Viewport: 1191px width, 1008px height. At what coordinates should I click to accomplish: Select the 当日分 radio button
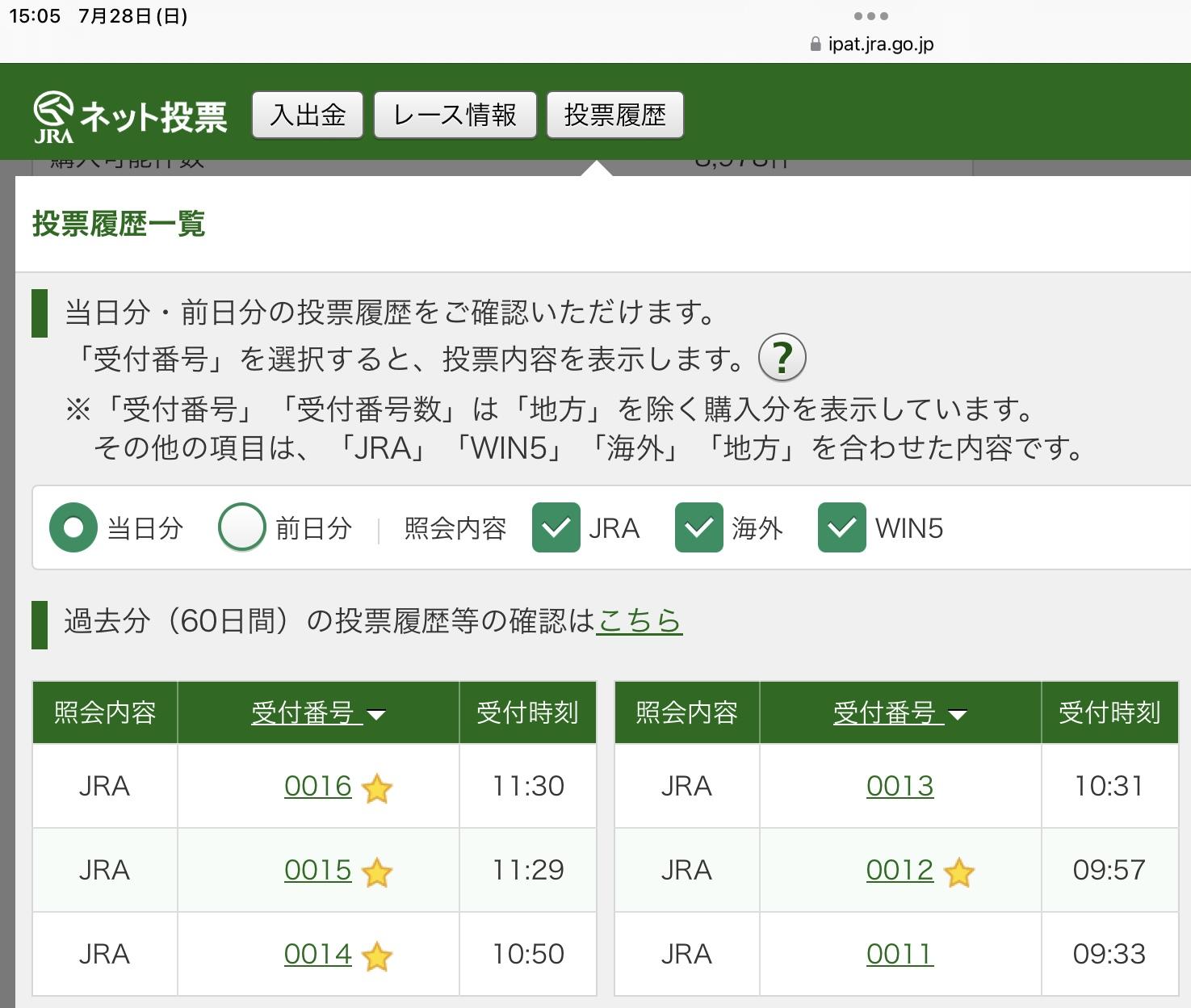tap(73, 528)
